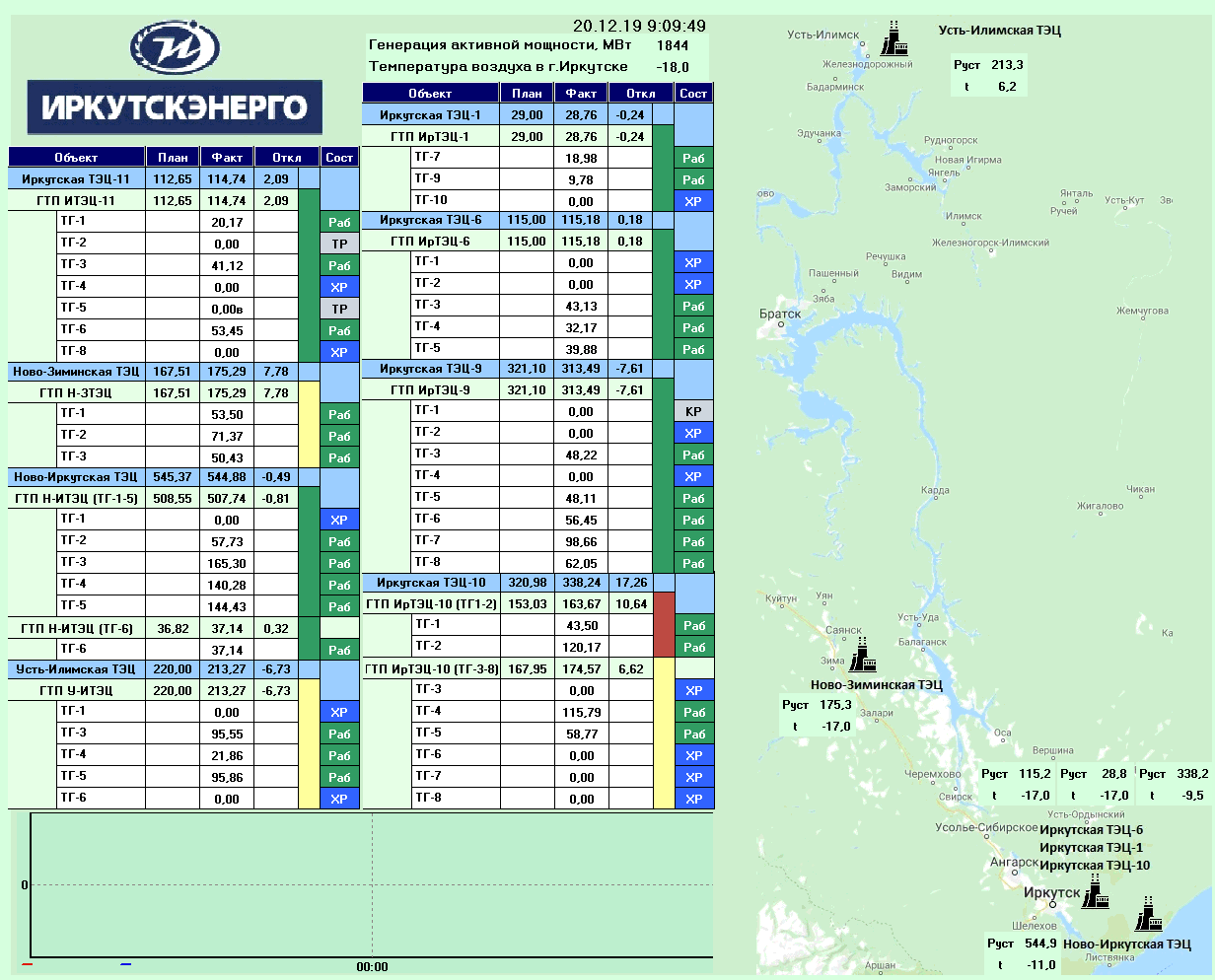Screen dimensions: 1215x980
Task: Click the fact value 98,66 at ИрТЭЦ-9
Action: point(581,542)
